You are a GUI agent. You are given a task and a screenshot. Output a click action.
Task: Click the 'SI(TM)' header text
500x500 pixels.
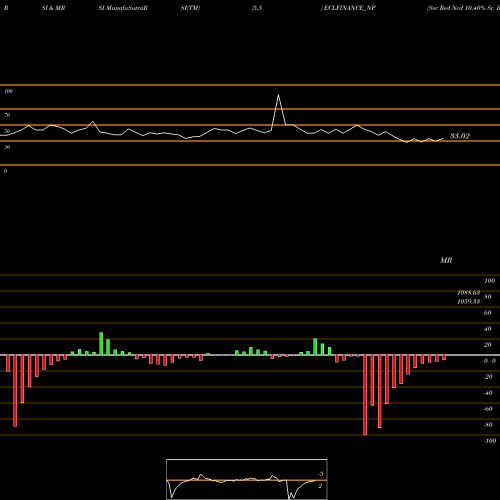pyautogui.click(x=190, y=8)
